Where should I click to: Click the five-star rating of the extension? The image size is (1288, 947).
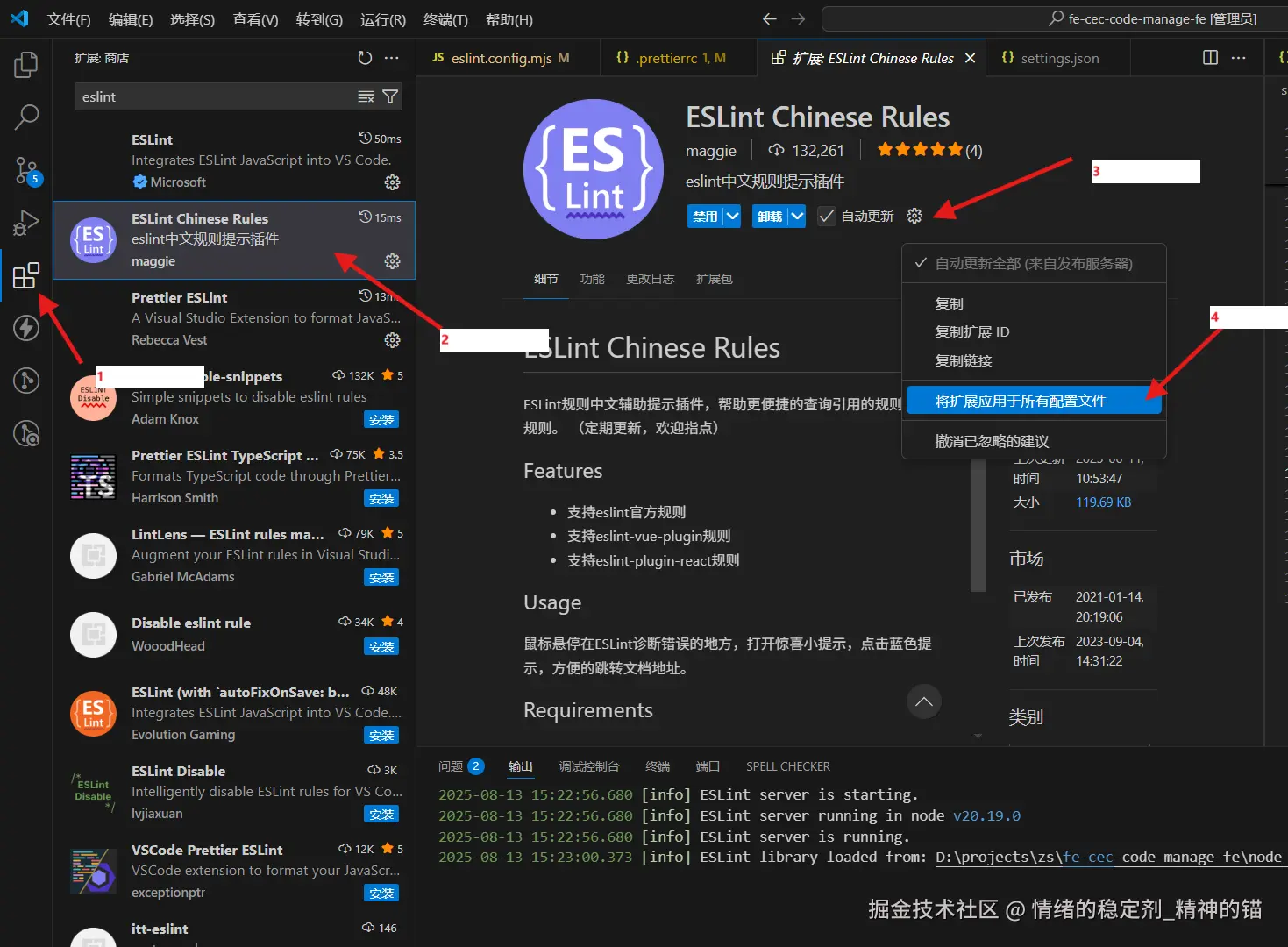(x=929, y=150)
